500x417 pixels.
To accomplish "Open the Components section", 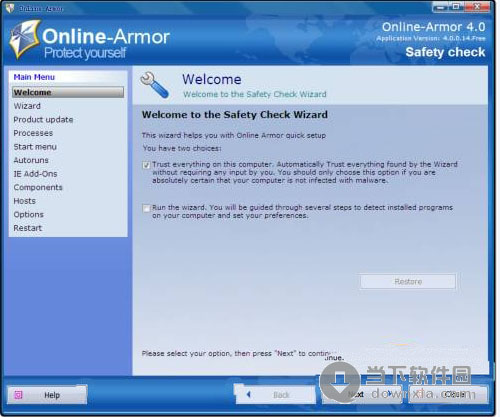I will click(38, 187).
